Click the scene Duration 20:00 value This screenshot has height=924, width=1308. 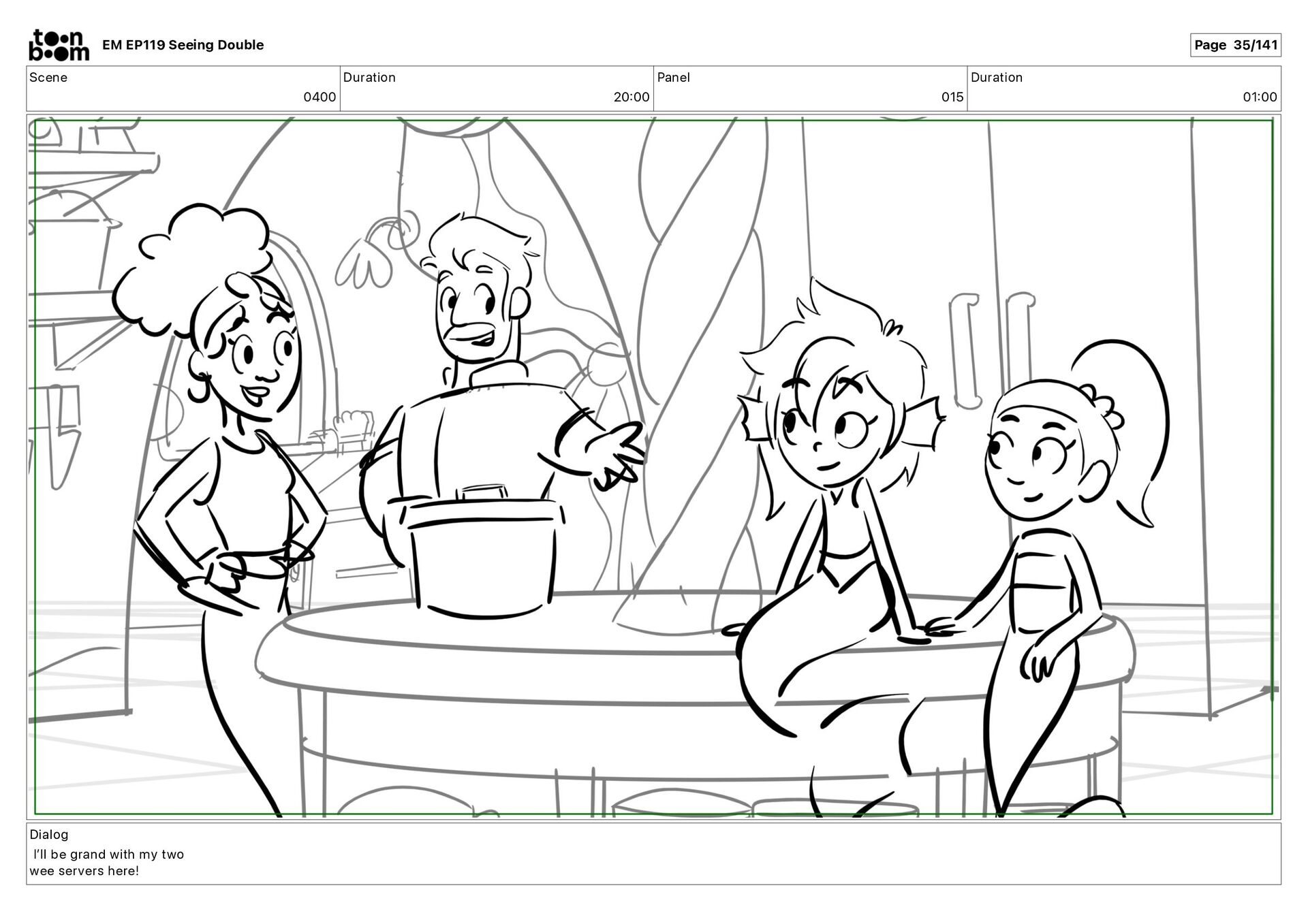(631, 97)
